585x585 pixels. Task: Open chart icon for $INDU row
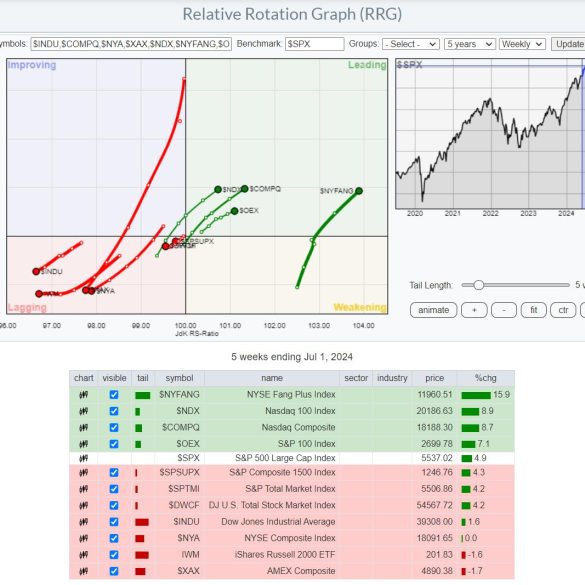[84, 522]
